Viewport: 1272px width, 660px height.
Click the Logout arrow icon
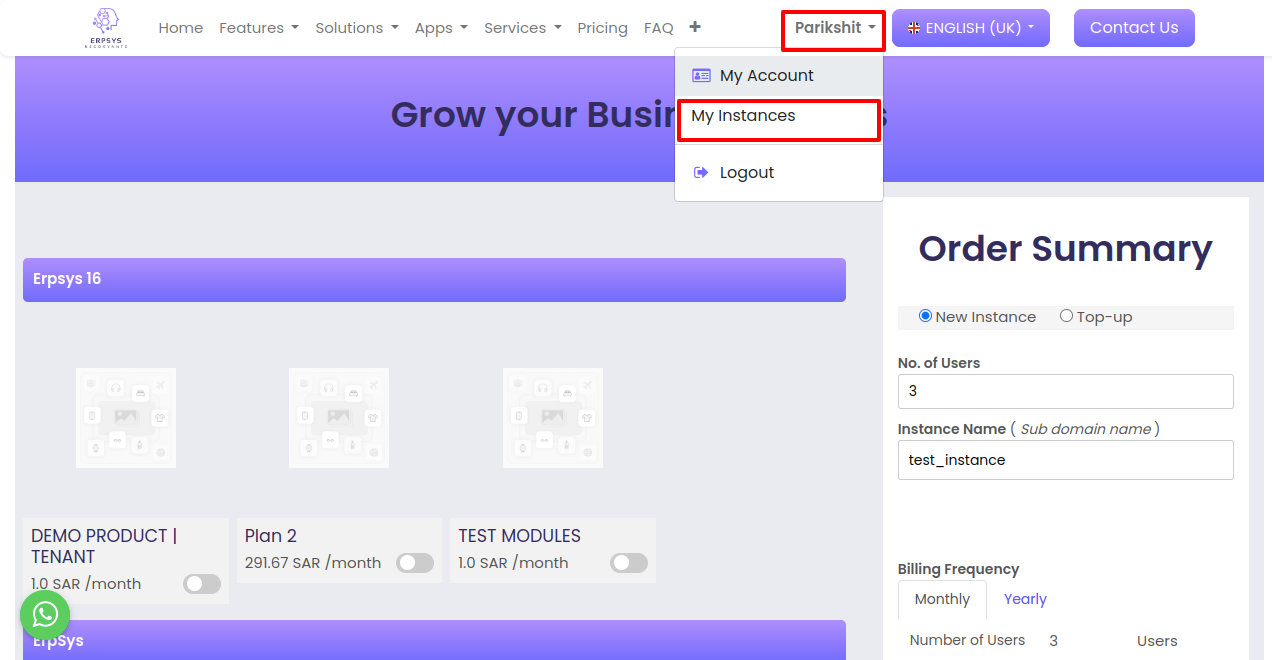701,173
